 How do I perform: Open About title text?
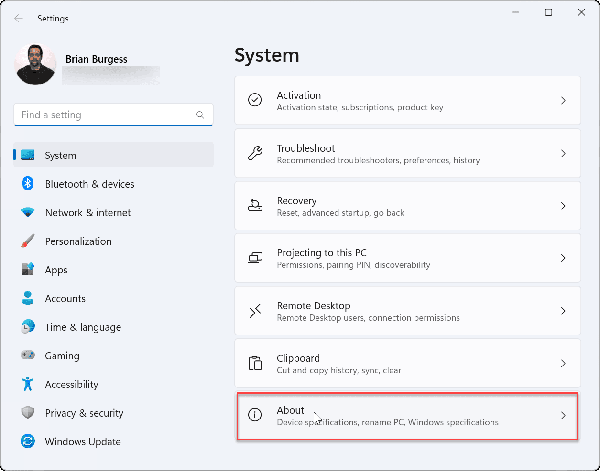pos(290,410)
